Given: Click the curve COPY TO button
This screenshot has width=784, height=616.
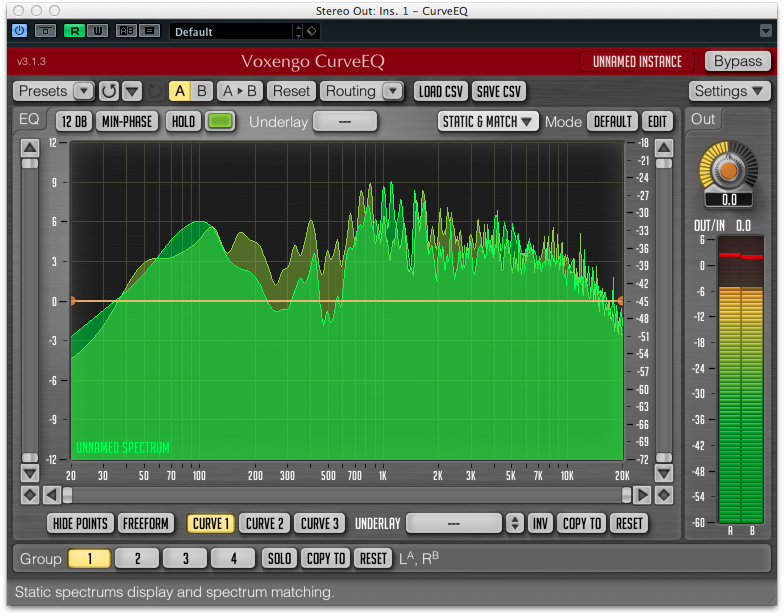Looking at the screenshot, I should 582,524.
